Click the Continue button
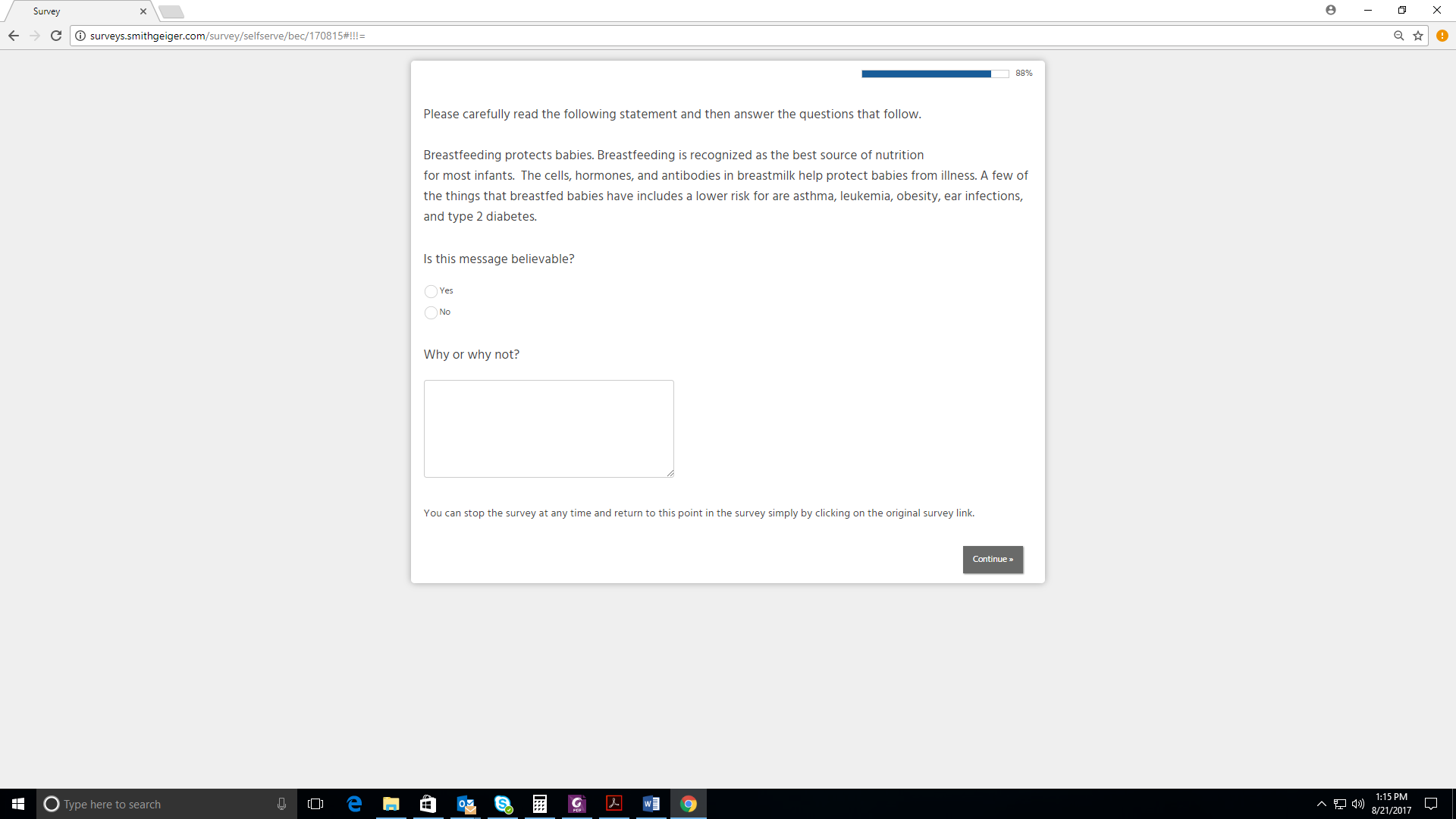 coord(993,560)
